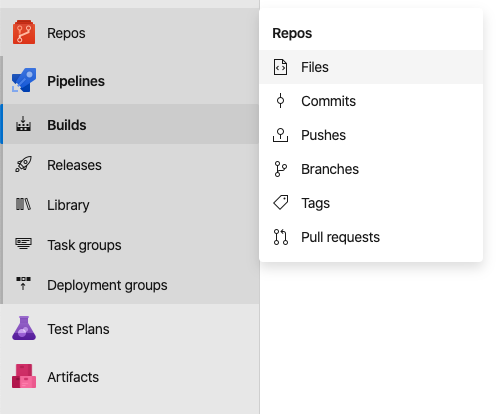Viewport: 504px width, 414px height.
Task: Click the Releases rocket icon
Action: coord(23,164)
